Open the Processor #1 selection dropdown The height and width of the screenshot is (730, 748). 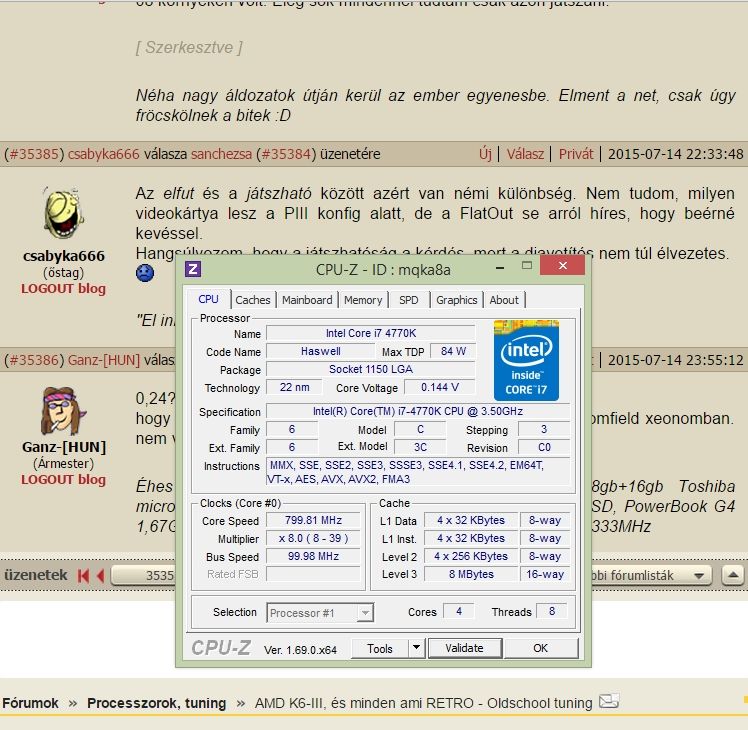point(320,613)
